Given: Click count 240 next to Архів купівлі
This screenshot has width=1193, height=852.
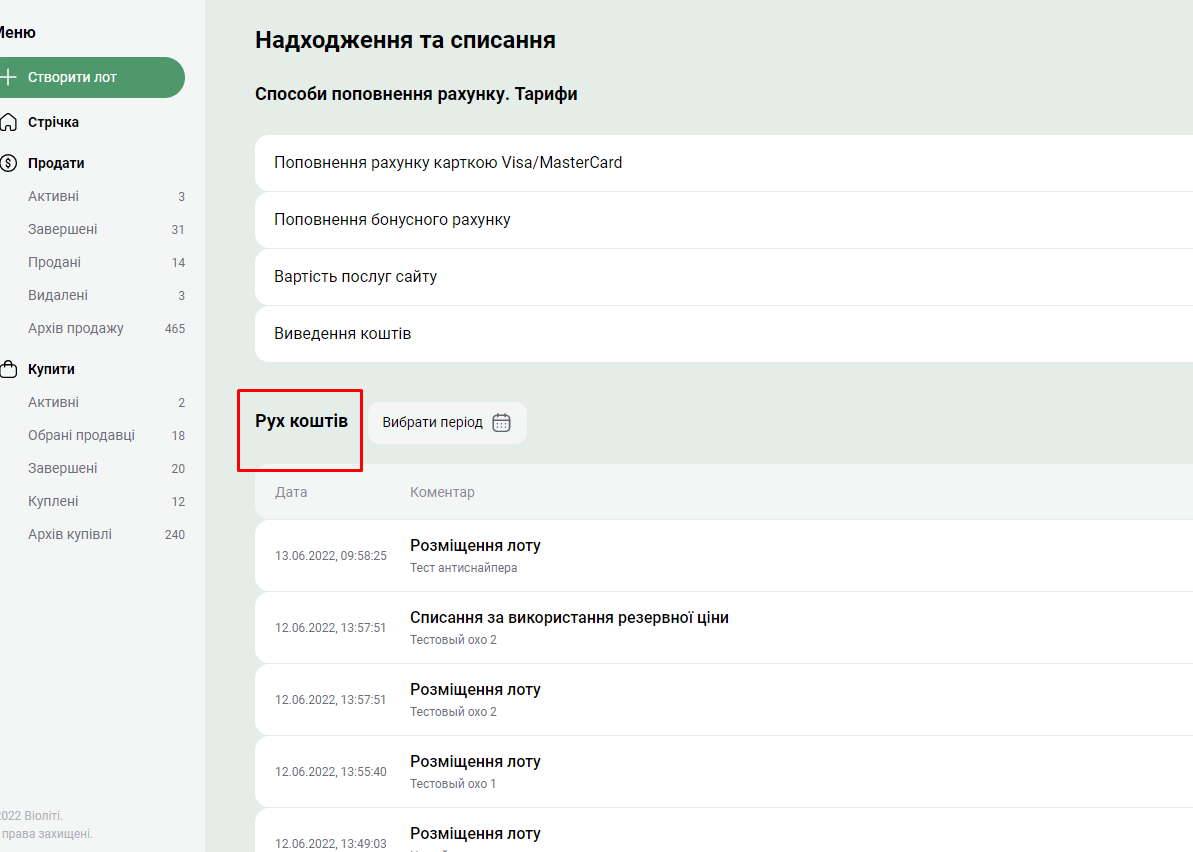Looking at the screenshot, I should click(x=175, y=535).
